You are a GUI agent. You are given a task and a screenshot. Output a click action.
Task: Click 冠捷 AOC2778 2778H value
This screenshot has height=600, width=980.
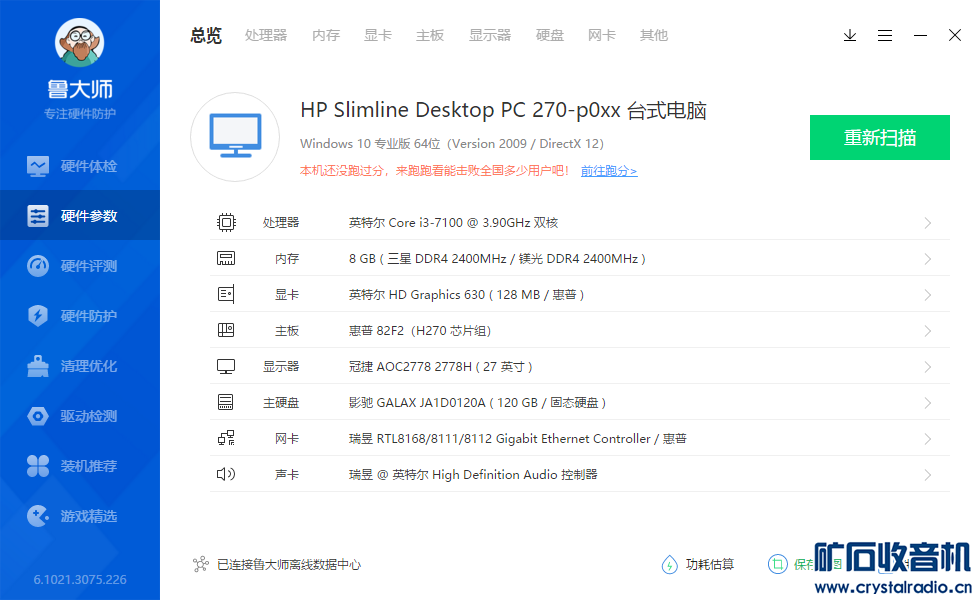point(441,366)
